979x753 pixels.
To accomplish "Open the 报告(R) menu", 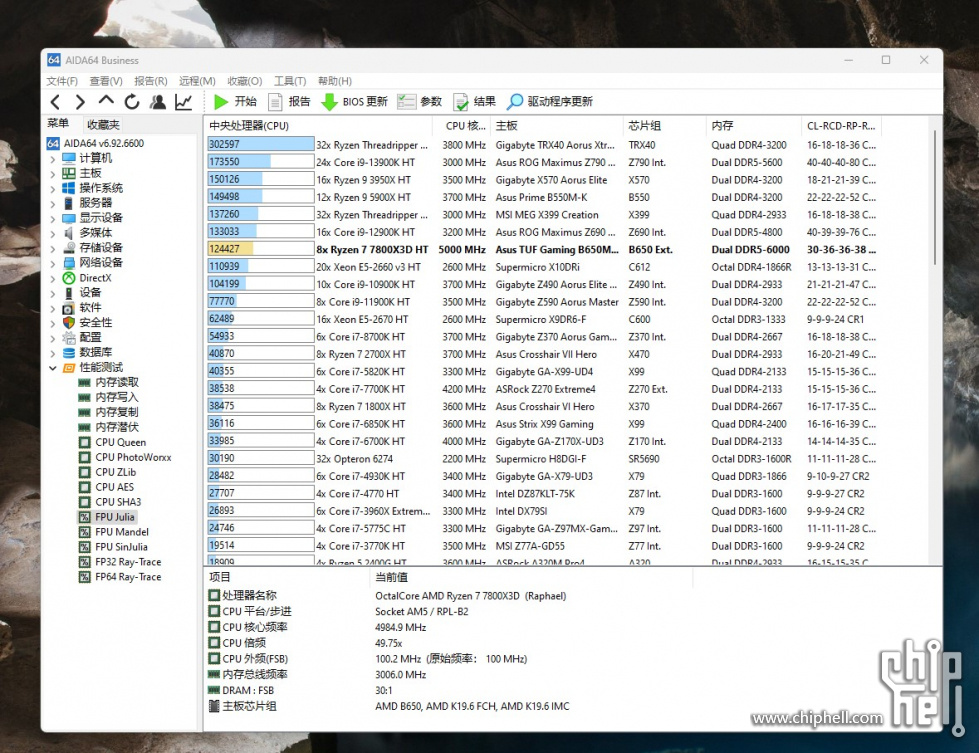I will [150, 81].
